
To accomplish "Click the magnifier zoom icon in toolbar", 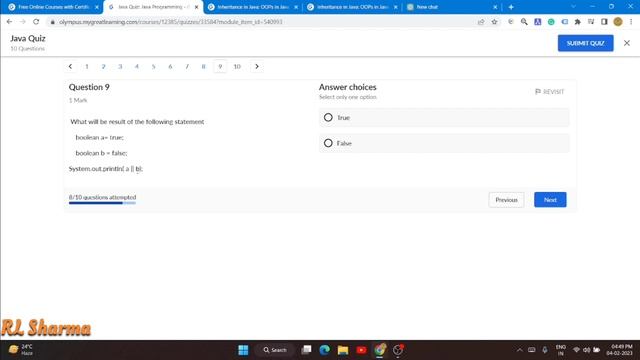I will pyautogui.click(x=524, y=22).
